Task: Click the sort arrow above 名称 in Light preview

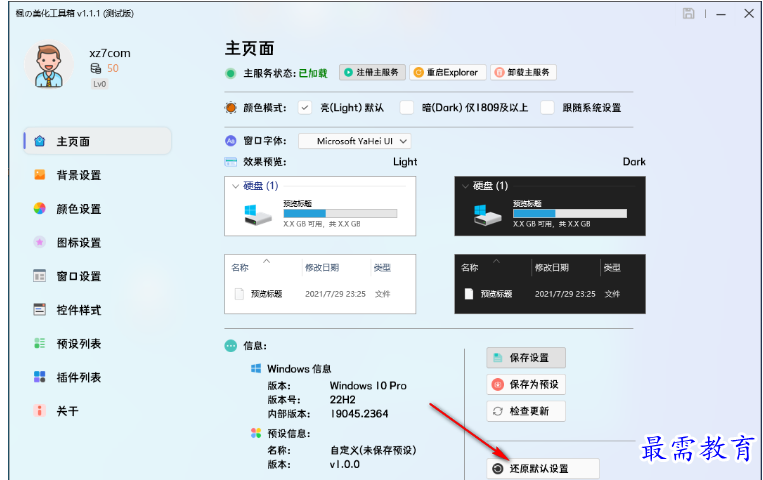Action: tap(267, 261)
